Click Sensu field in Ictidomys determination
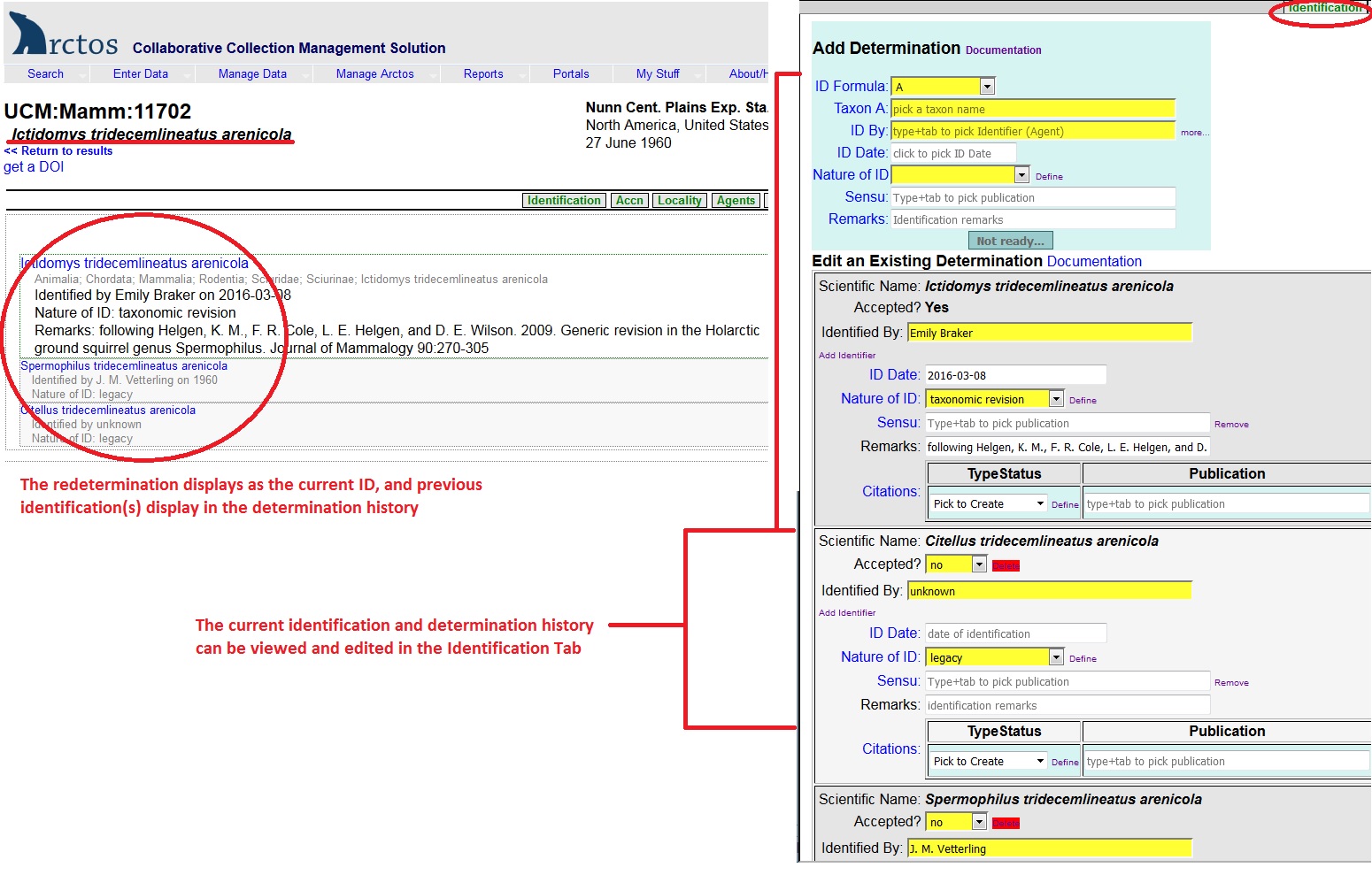The width and height of the screenshot is (1372, 875). tap(1067, 423)
